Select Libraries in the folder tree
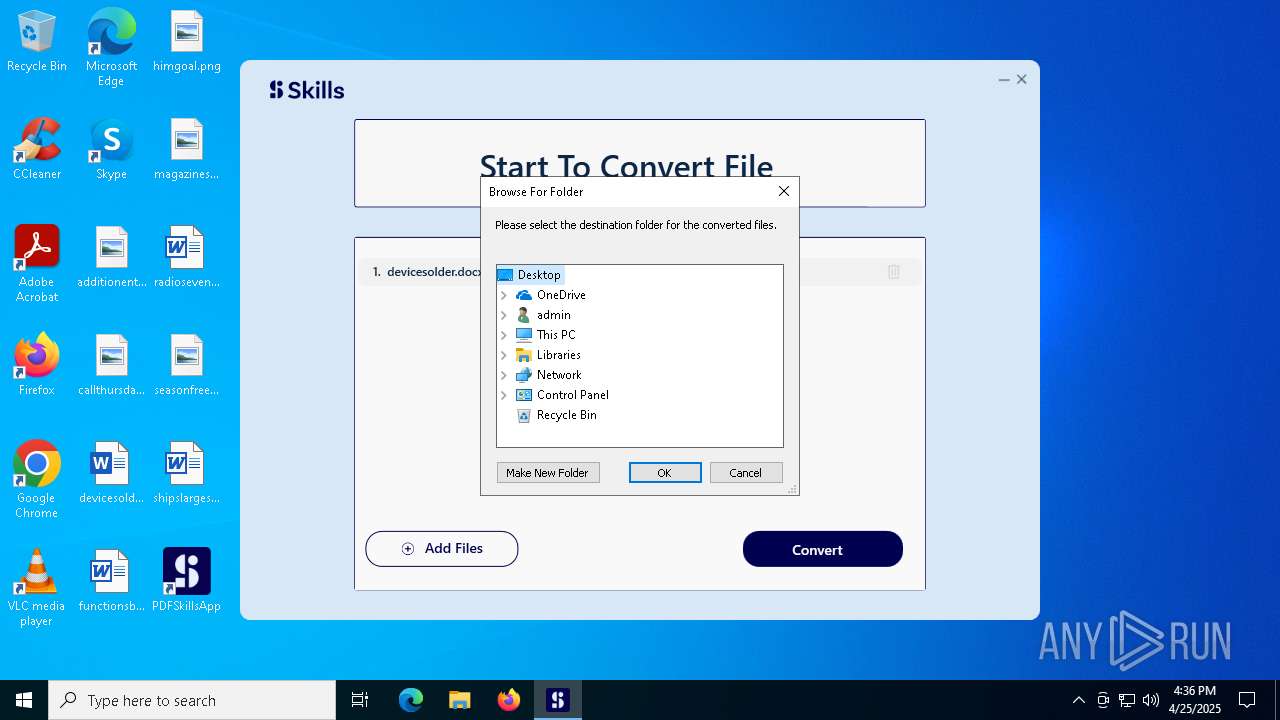 click(x=558, y=355)
